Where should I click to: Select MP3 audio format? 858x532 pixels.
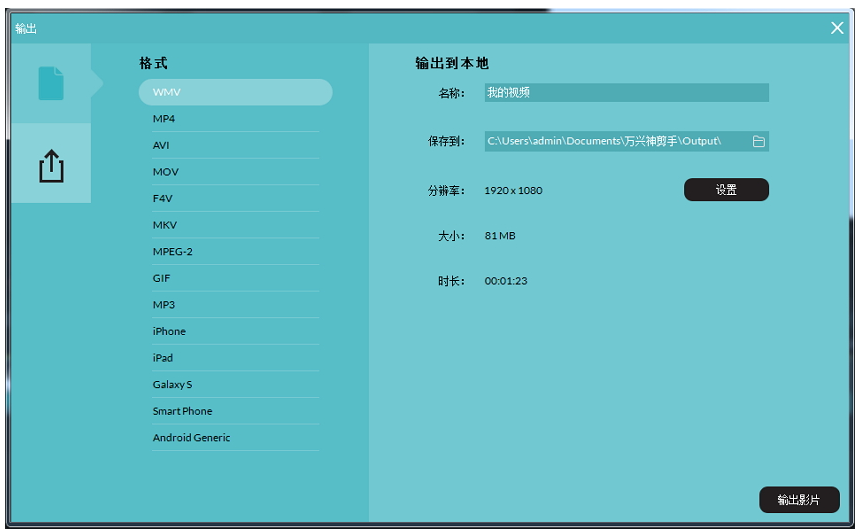(x=235, y=305)
